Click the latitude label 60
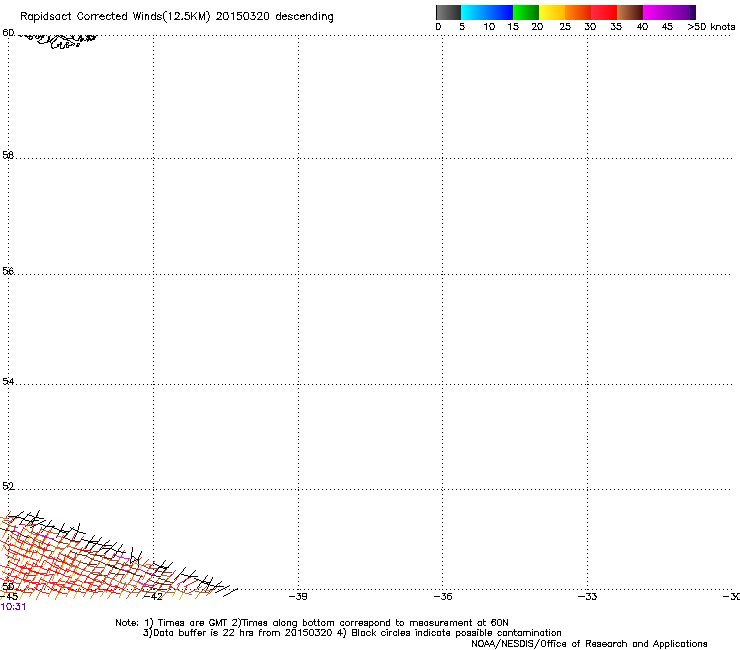740x650 pixels. point(8,33)
